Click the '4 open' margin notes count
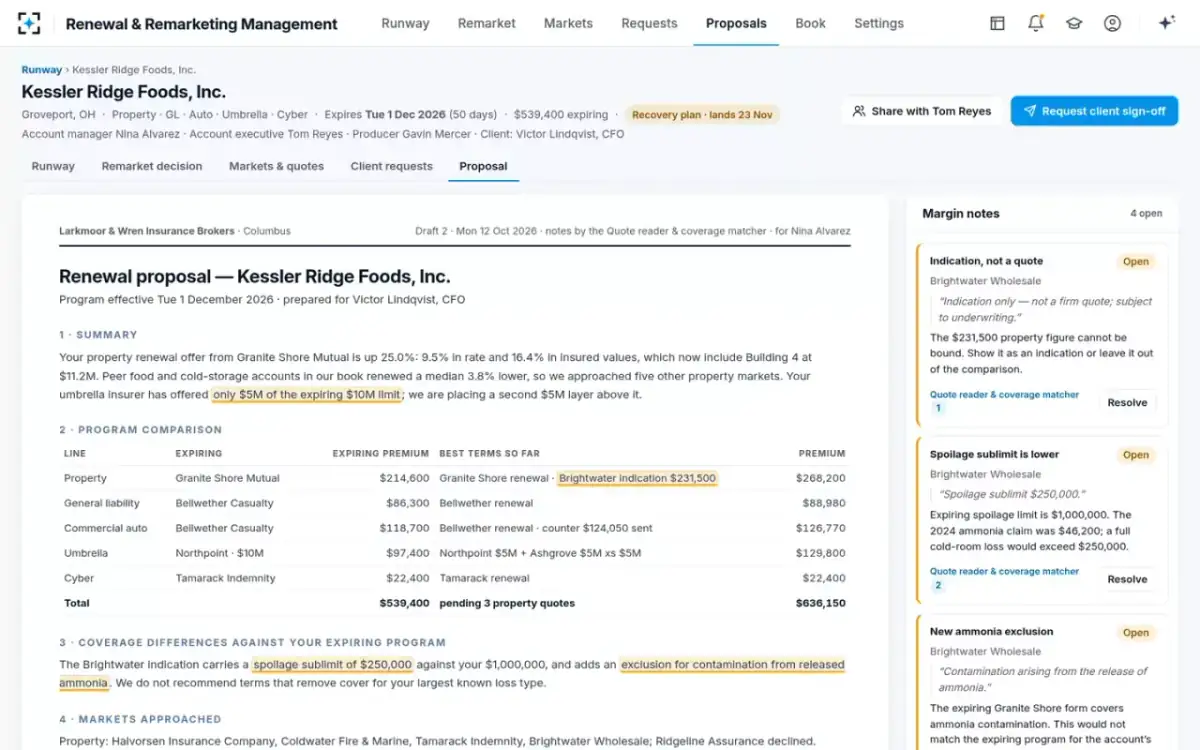Viewport: 1200px width, 750px height. click(1146, 213)
